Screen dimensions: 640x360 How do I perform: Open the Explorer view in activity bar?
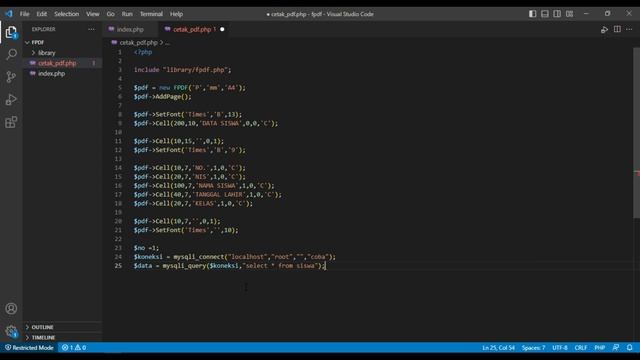11,32
